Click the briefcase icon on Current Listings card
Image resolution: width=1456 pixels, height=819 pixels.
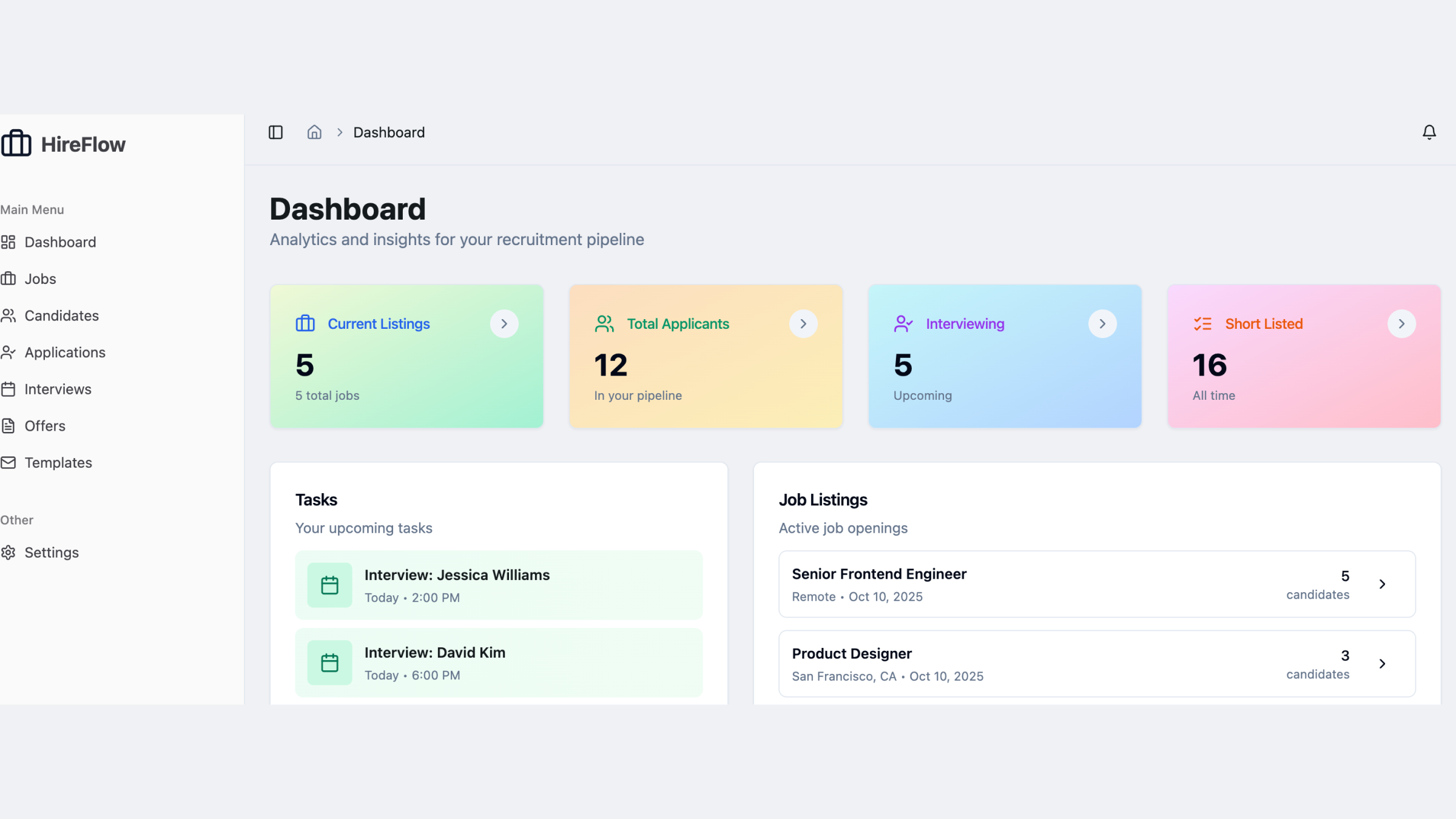tap(305, 323)
